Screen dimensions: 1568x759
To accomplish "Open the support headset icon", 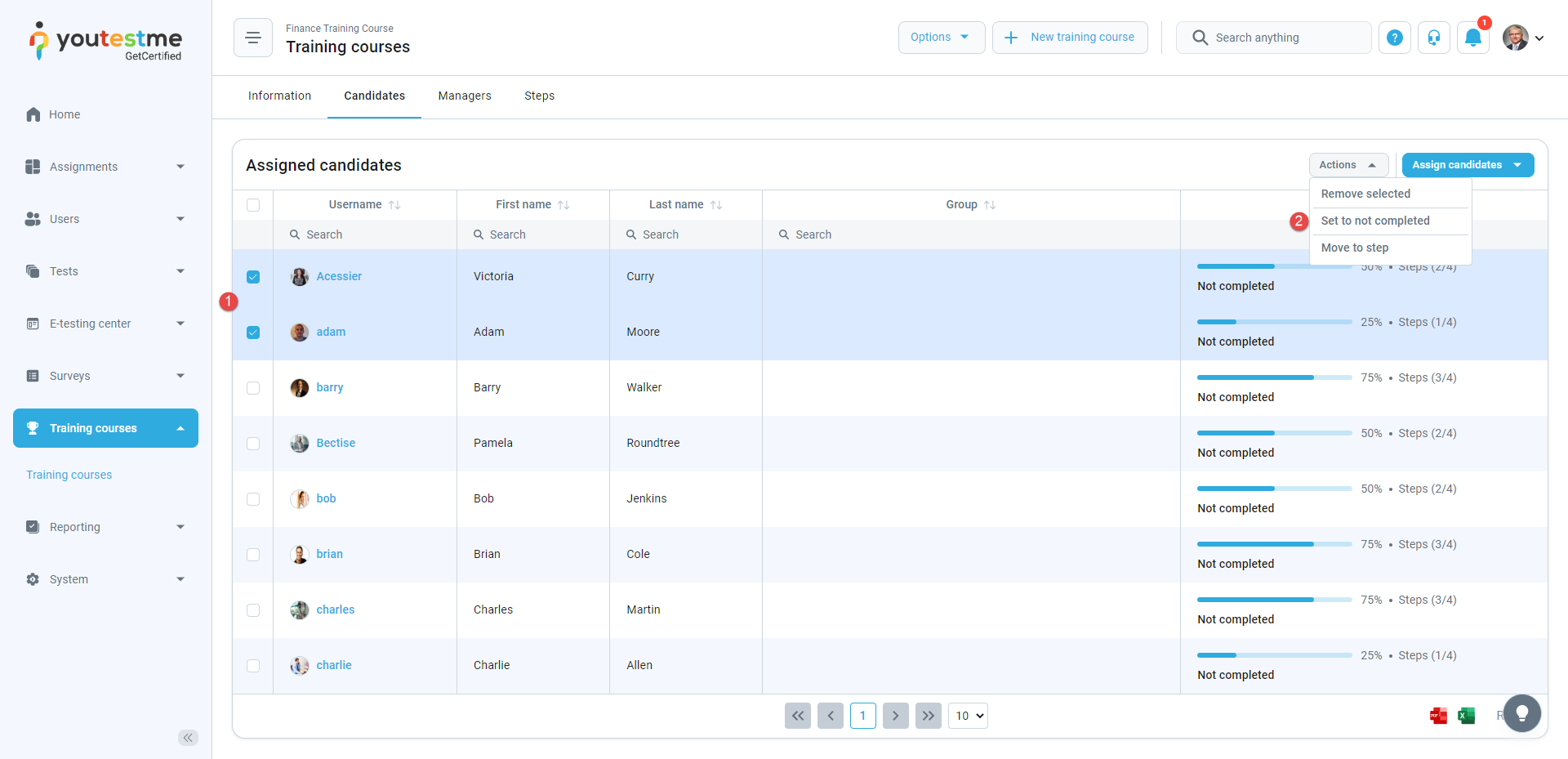I will 1434,38.
